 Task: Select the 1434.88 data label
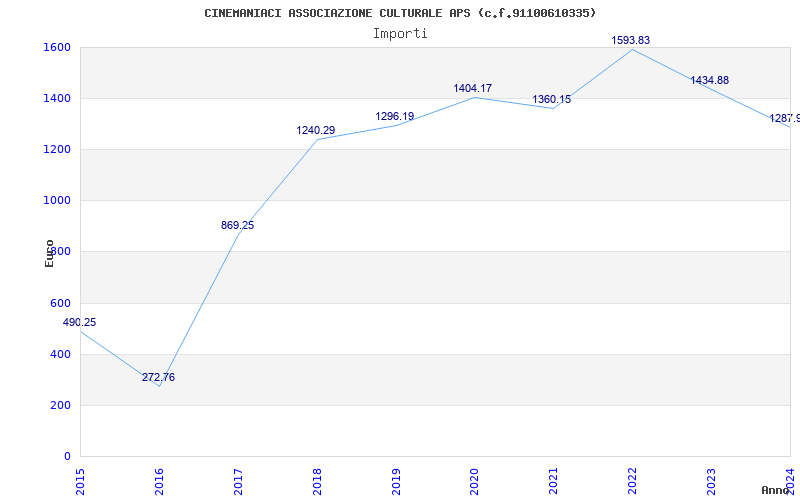[x=710, y=81]
